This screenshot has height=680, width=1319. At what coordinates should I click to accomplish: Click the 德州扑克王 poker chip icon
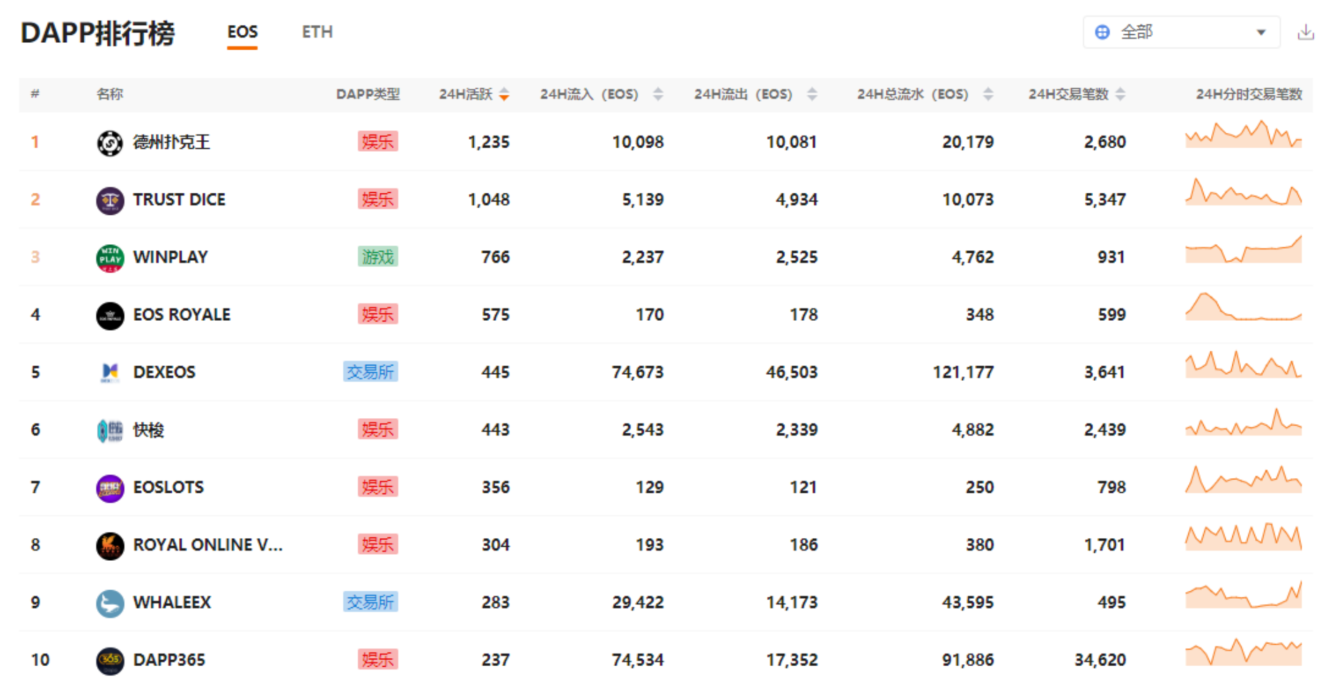[x=110, y=143]
